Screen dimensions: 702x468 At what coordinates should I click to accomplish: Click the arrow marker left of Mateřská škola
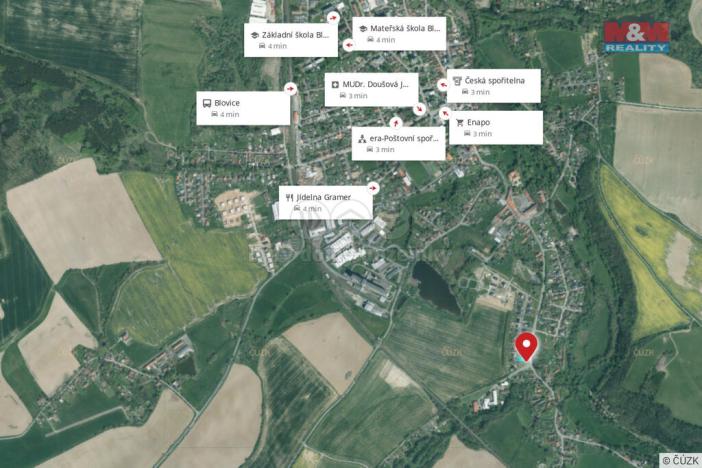(349, 45)
